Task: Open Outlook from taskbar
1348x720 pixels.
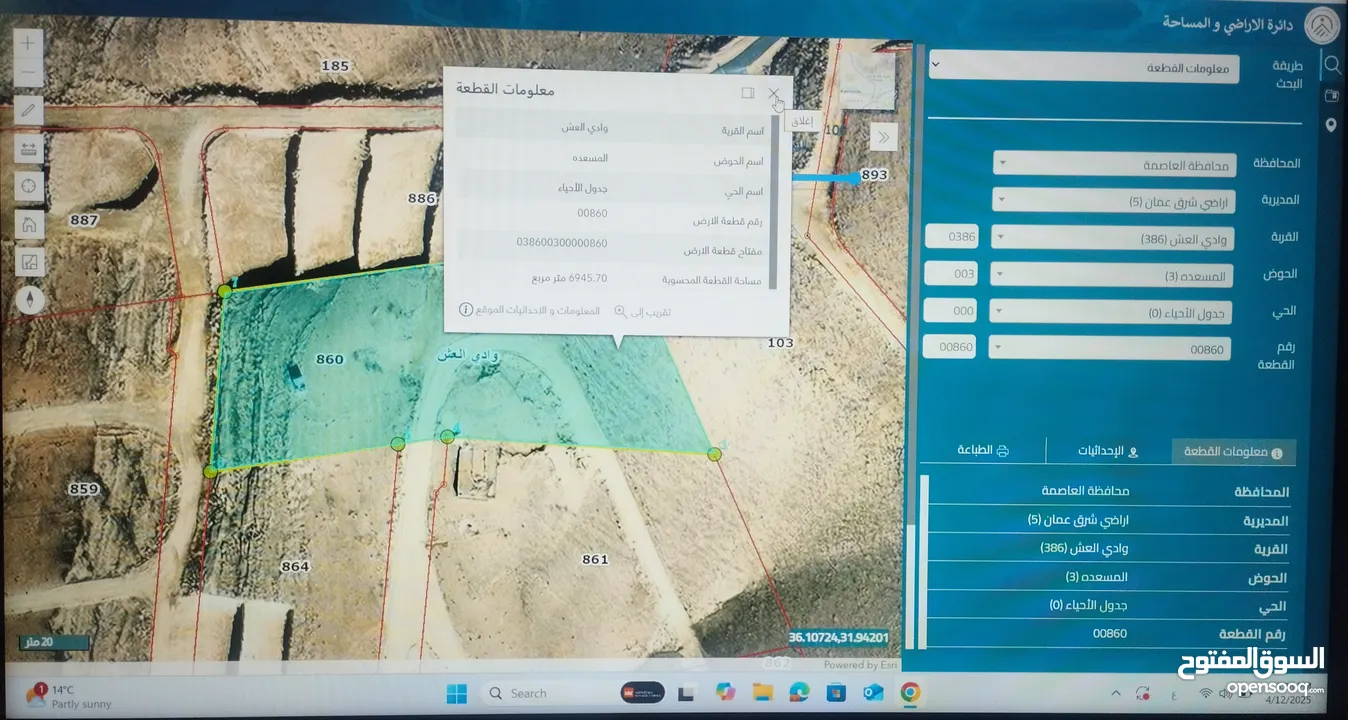Action: 872,692
